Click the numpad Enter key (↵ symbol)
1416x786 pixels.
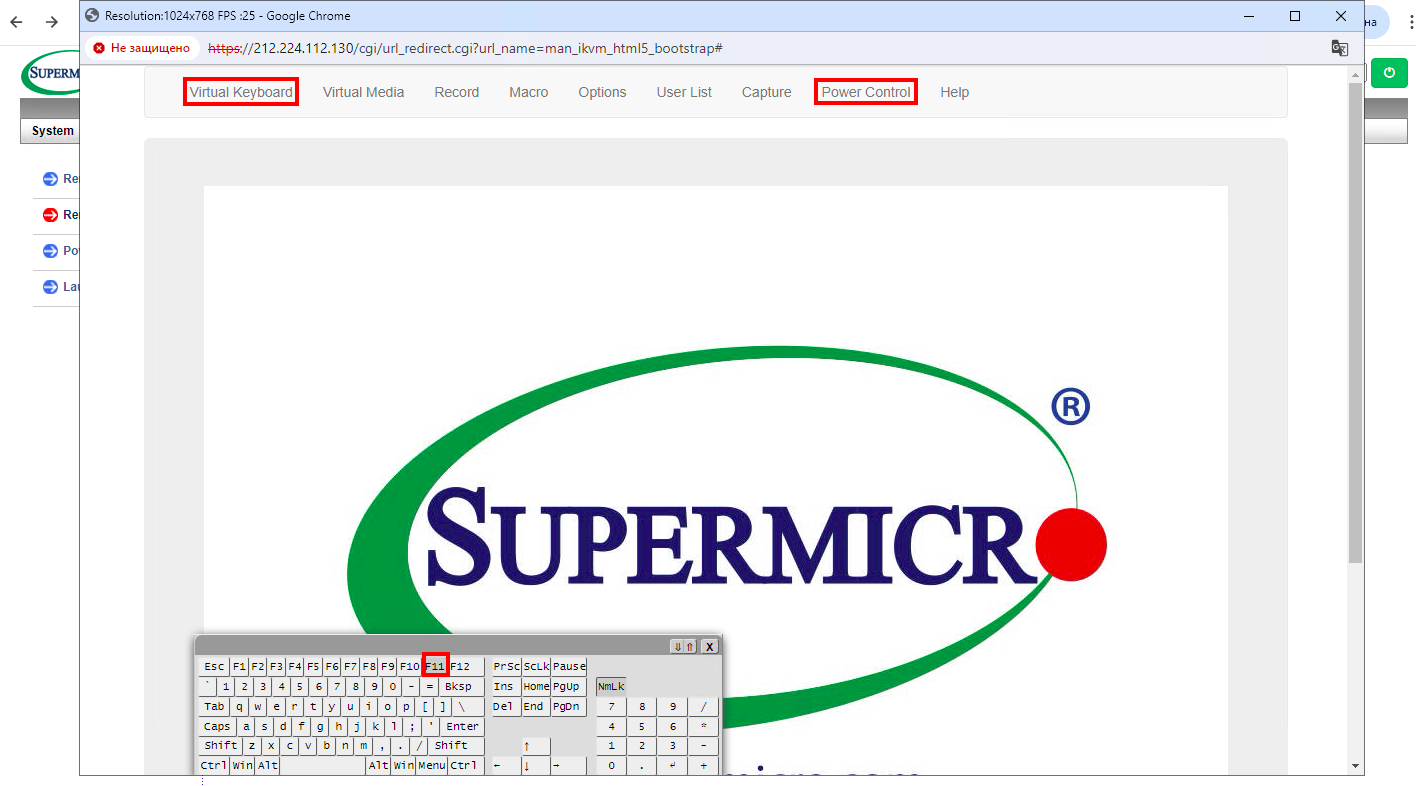click(673, 766)
